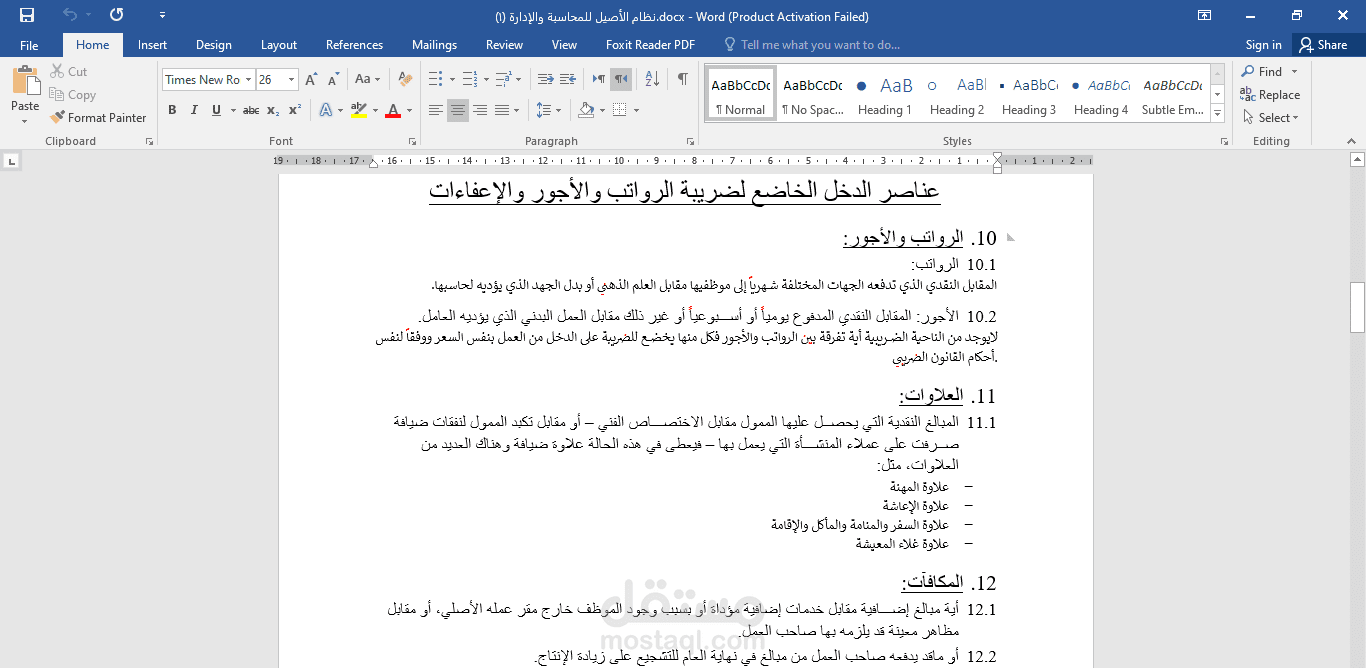Click the line and paragraph spacing icon
The width and height of the screenshot is (1366, 668).
coord(542,110)
